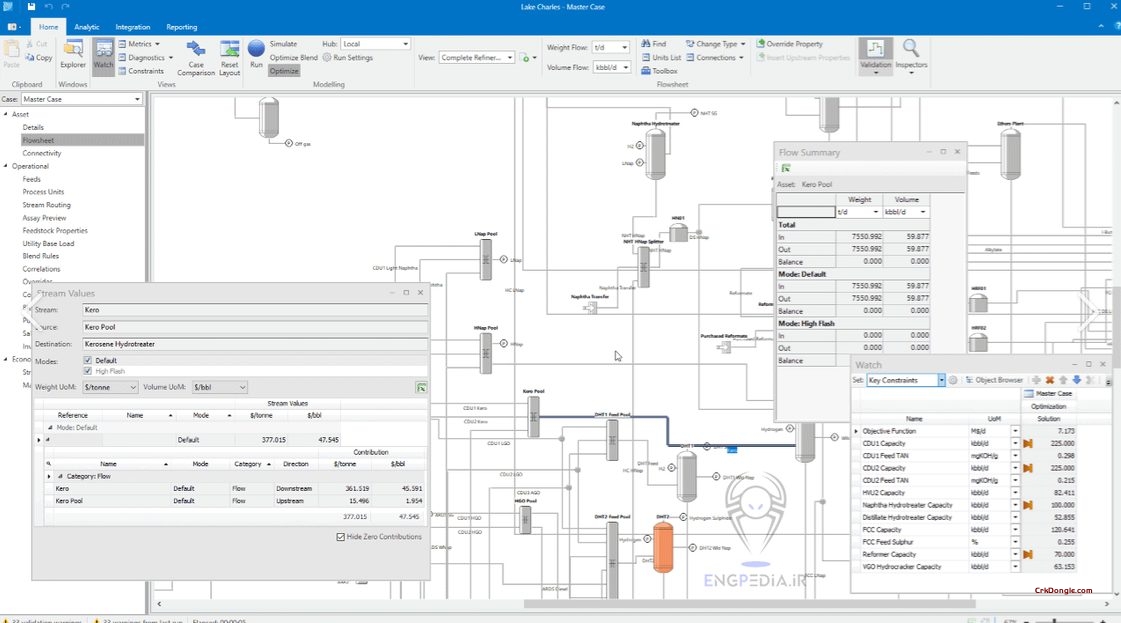Open Connections menu button
This screenshot has height=623, width=1121.
715,57
